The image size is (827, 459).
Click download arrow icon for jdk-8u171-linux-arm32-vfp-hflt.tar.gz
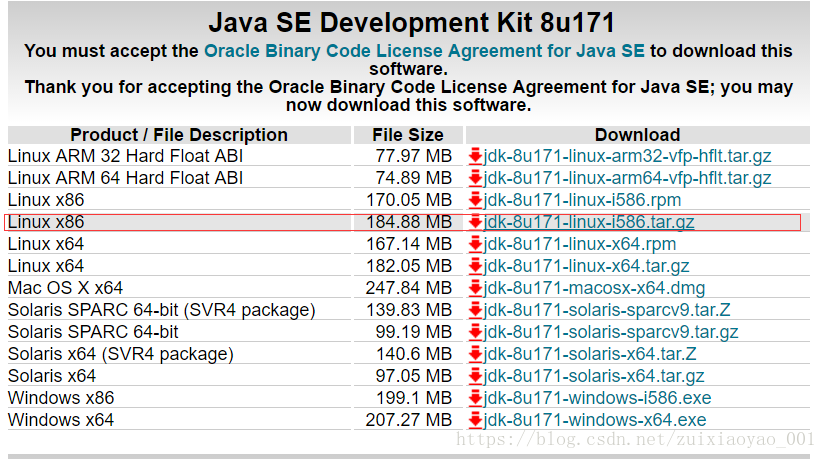tap(475, 156)
